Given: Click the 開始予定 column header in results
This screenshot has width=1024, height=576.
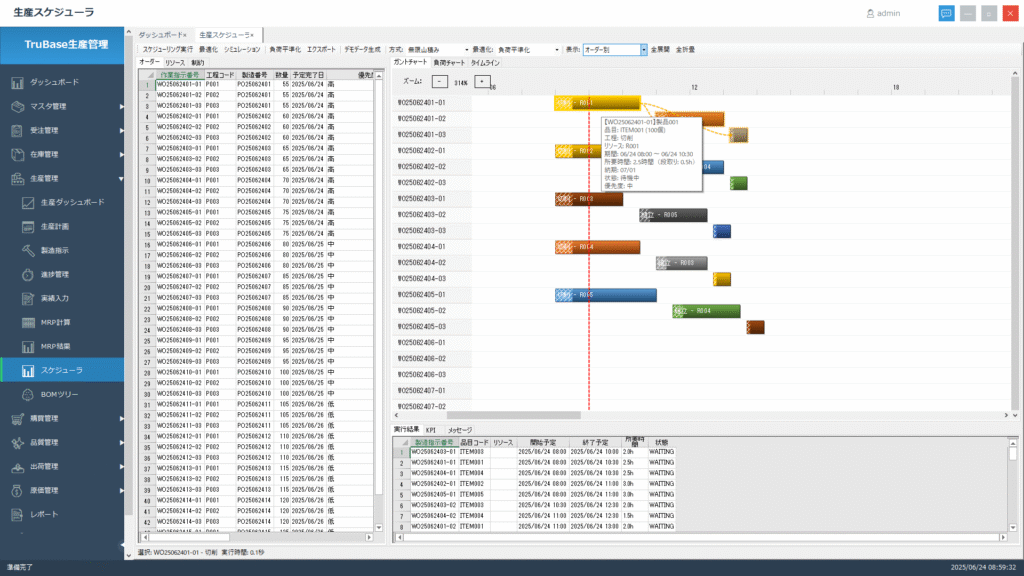Looking at the screenshot, I should point(543,443).
